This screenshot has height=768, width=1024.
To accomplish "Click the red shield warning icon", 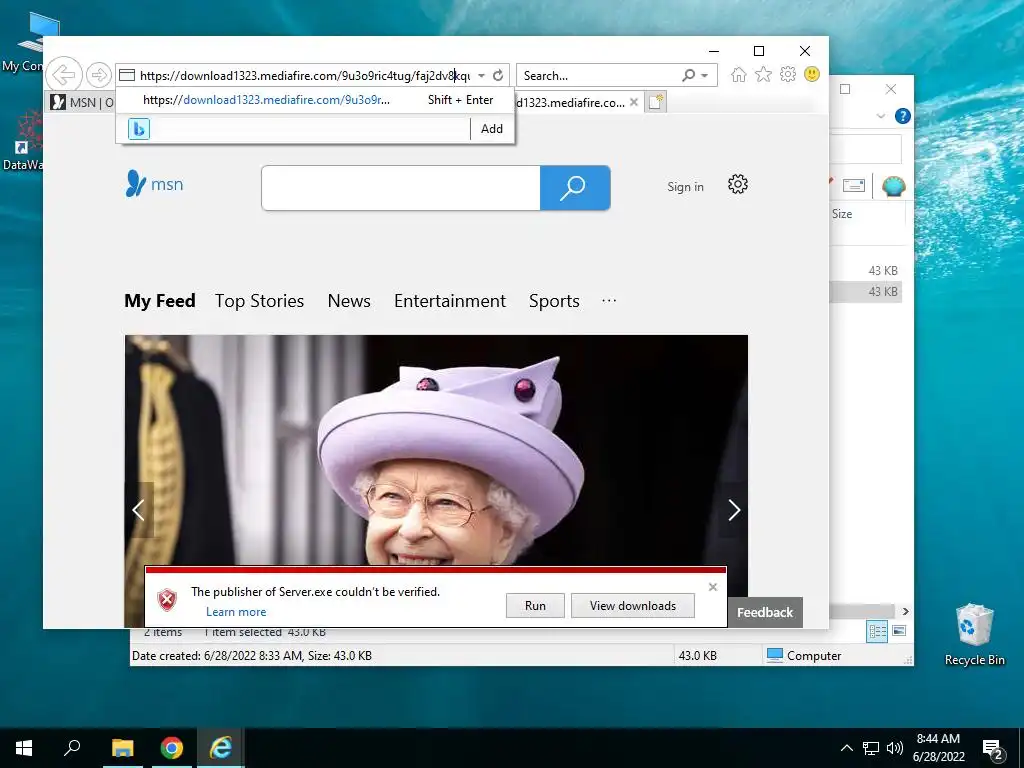I will (x=167, y=600).
